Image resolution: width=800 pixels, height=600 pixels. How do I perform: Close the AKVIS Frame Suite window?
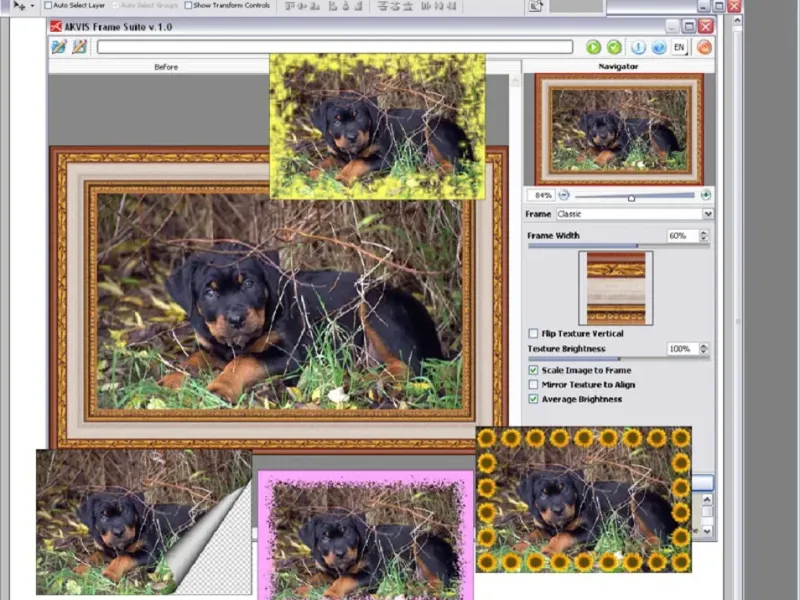point(706,26)
